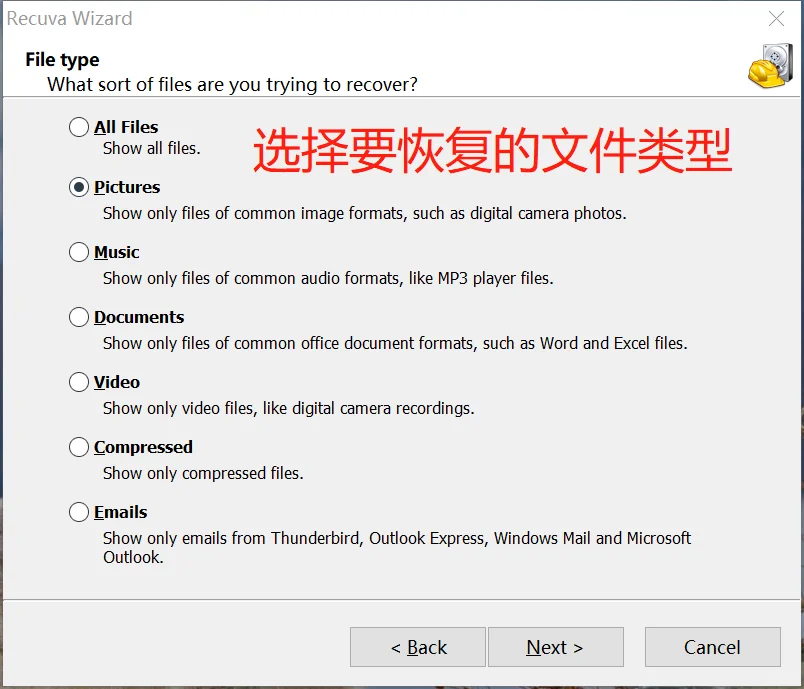
Task: Click the digital camera photos description text
Action: click(x=365, y=213)
